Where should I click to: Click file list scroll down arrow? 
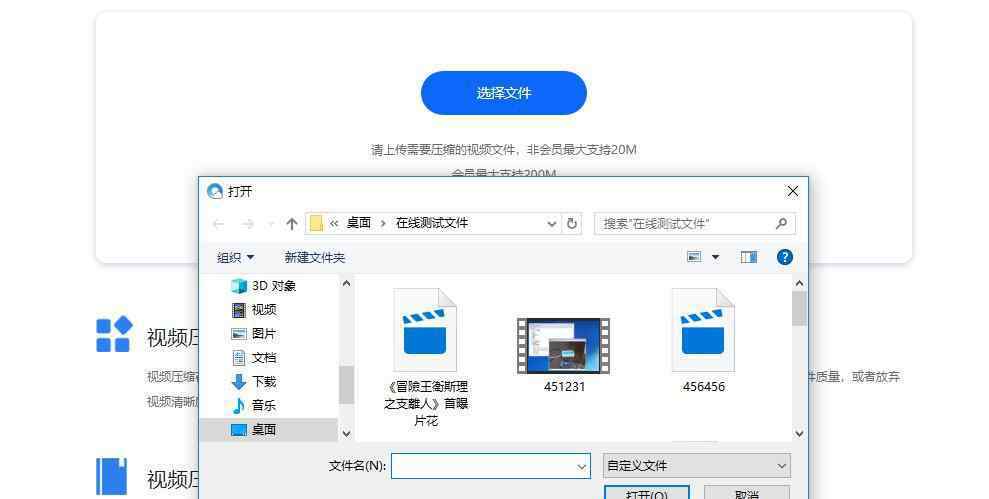pyautogui.click(x=799, y=433)
